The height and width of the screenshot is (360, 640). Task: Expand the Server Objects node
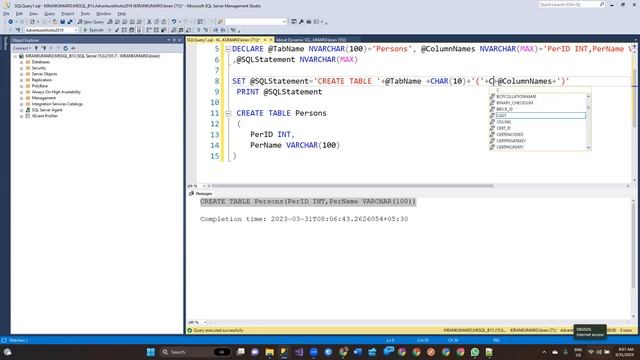pyautogui.click(x=22, y=74)
